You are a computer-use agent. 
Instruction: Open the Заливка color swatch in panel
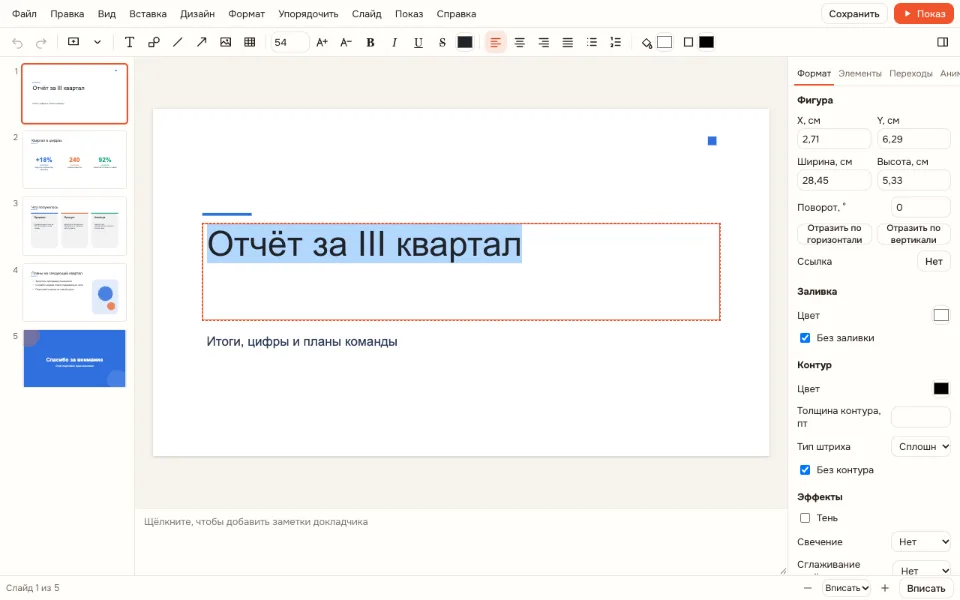pos(941,315)
